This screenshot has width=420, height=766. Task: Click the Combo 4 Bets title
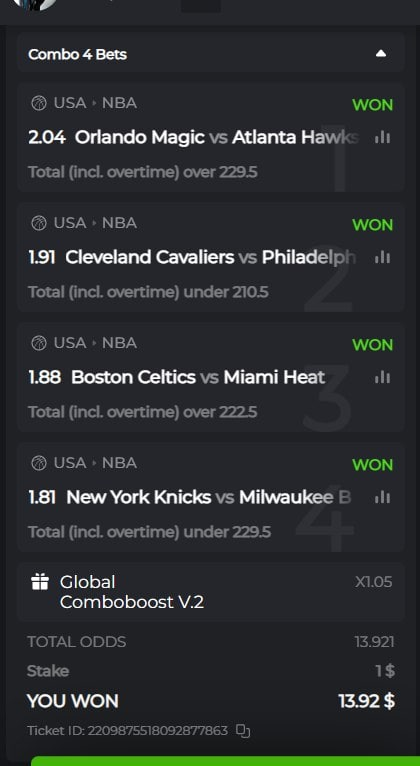coord(78,54)
